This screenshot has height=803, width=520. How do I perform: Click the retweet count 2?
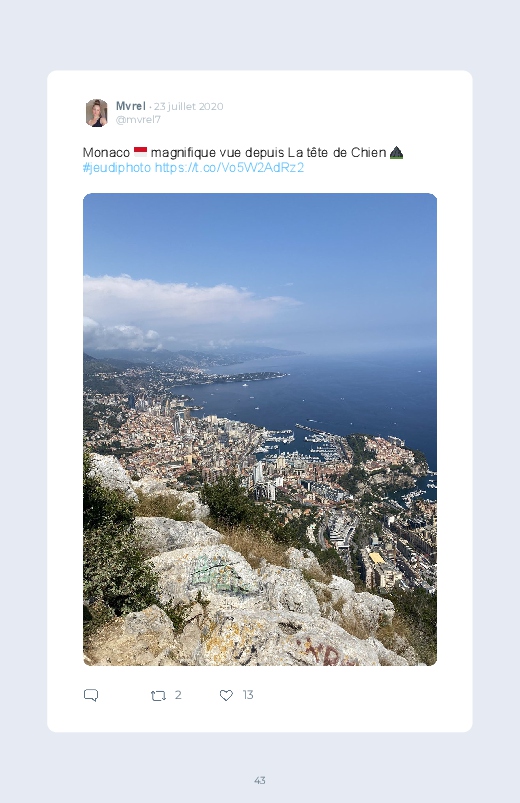(178, 695)
